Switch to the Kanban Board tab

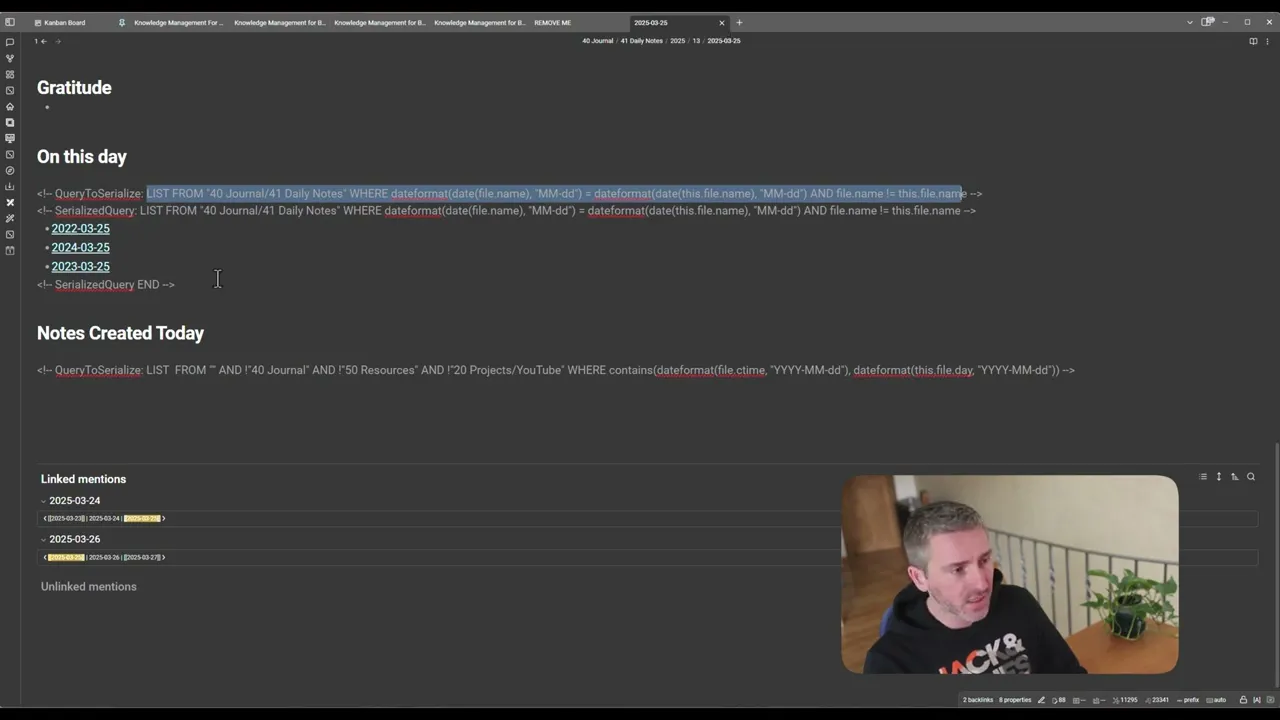pyautogui.click(x=65, y=22)
